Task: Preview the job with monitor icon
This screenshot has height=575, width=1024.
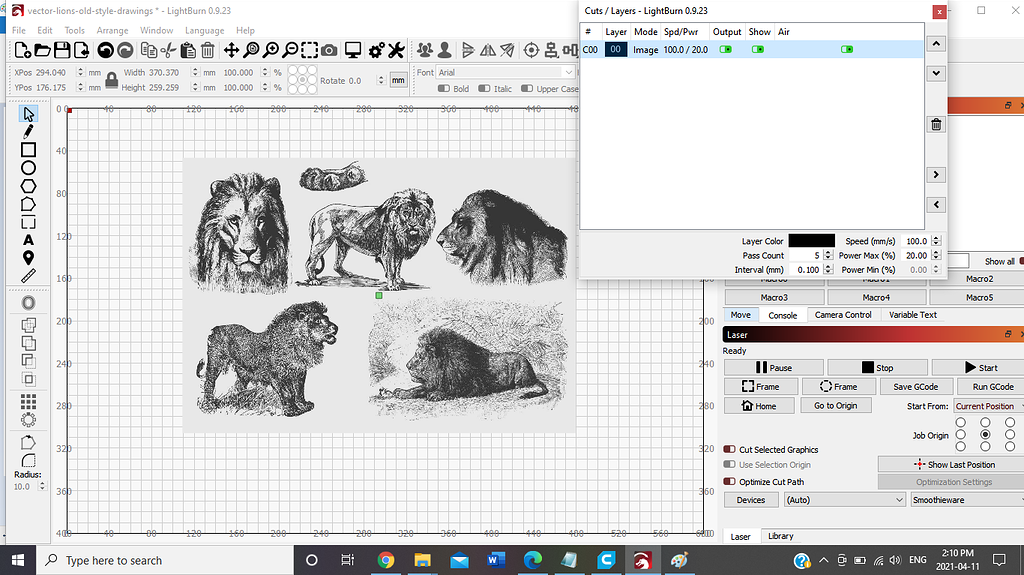Action: coord(353,50)
